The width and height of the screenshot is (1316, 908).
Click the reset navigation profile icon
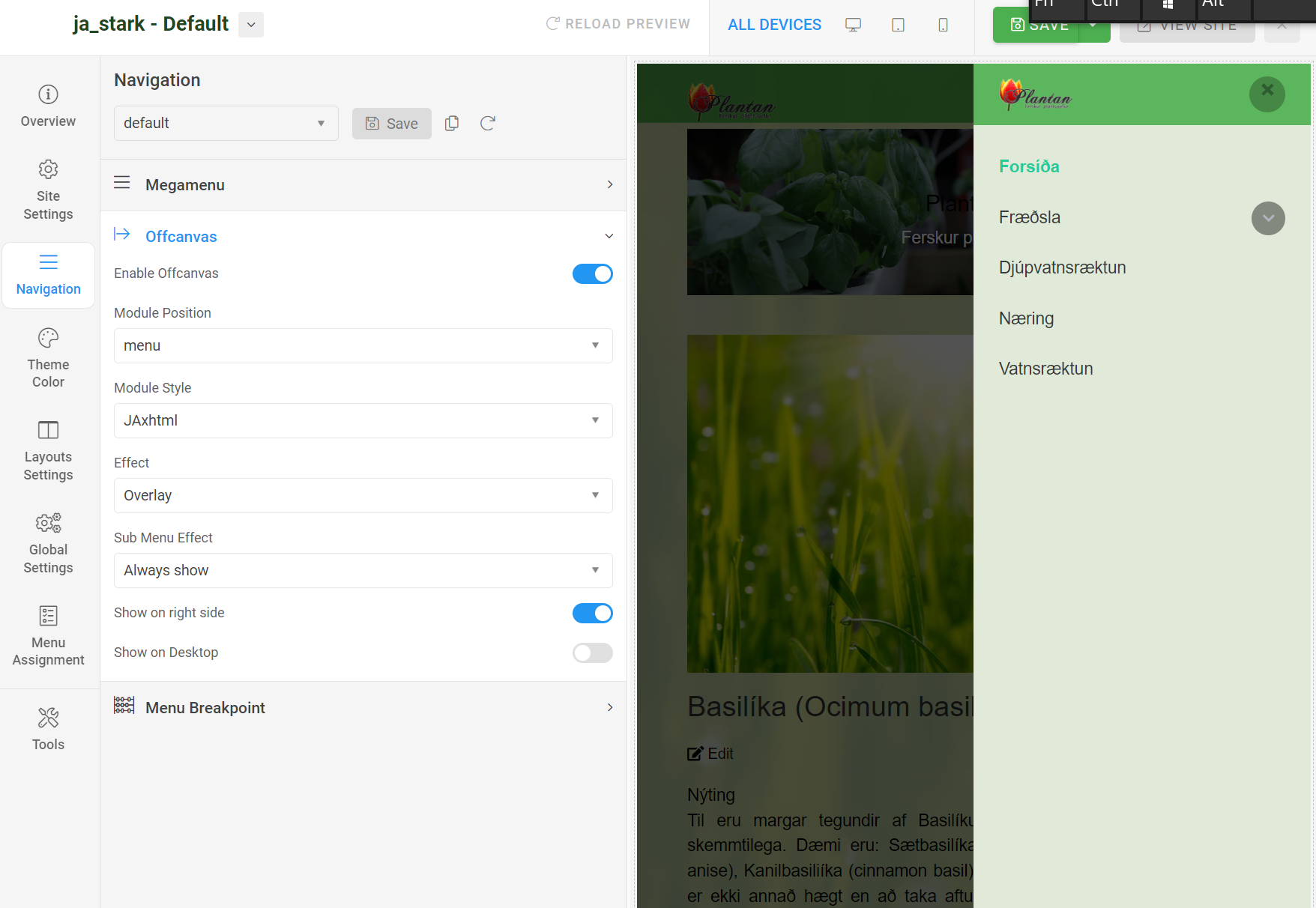pos(488,124)
